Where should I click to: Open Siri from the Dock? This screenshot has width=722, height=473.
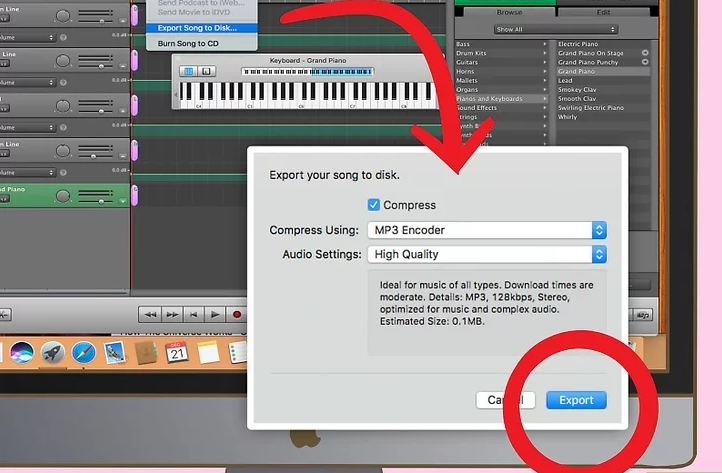click(21, 353)
